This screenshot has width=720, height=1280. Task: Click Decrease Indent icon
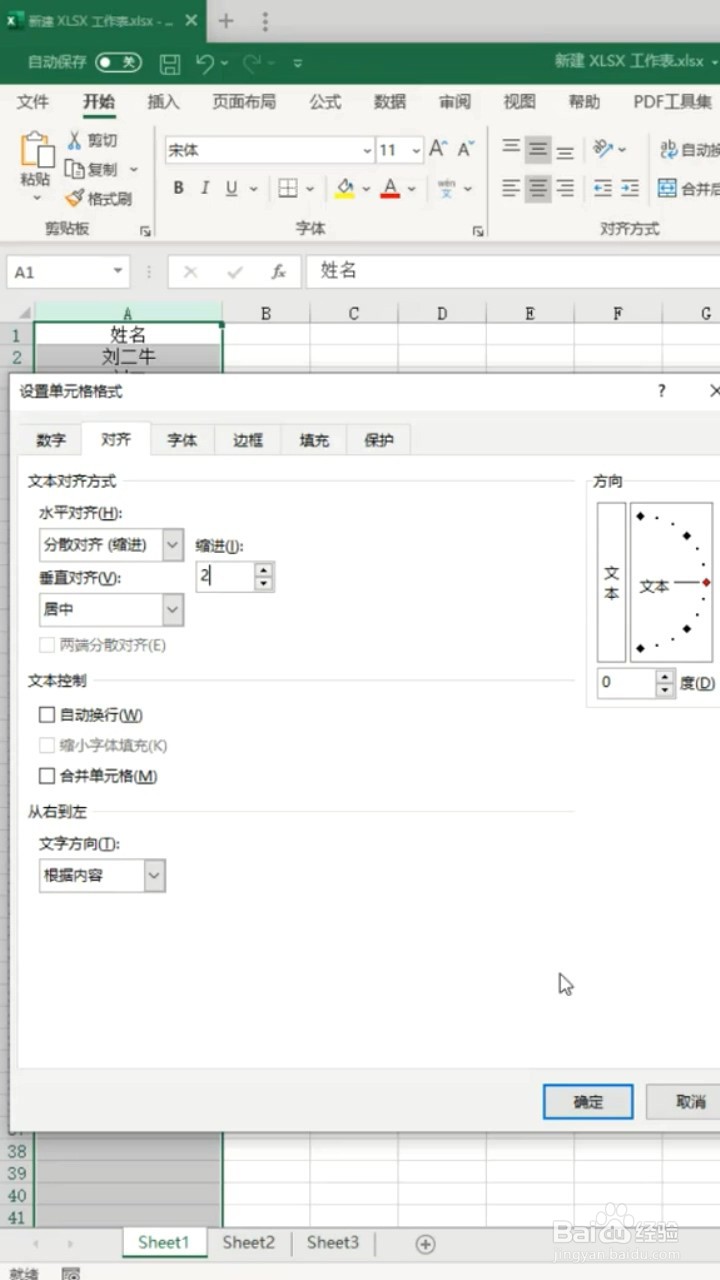click(x=602, y=188)
